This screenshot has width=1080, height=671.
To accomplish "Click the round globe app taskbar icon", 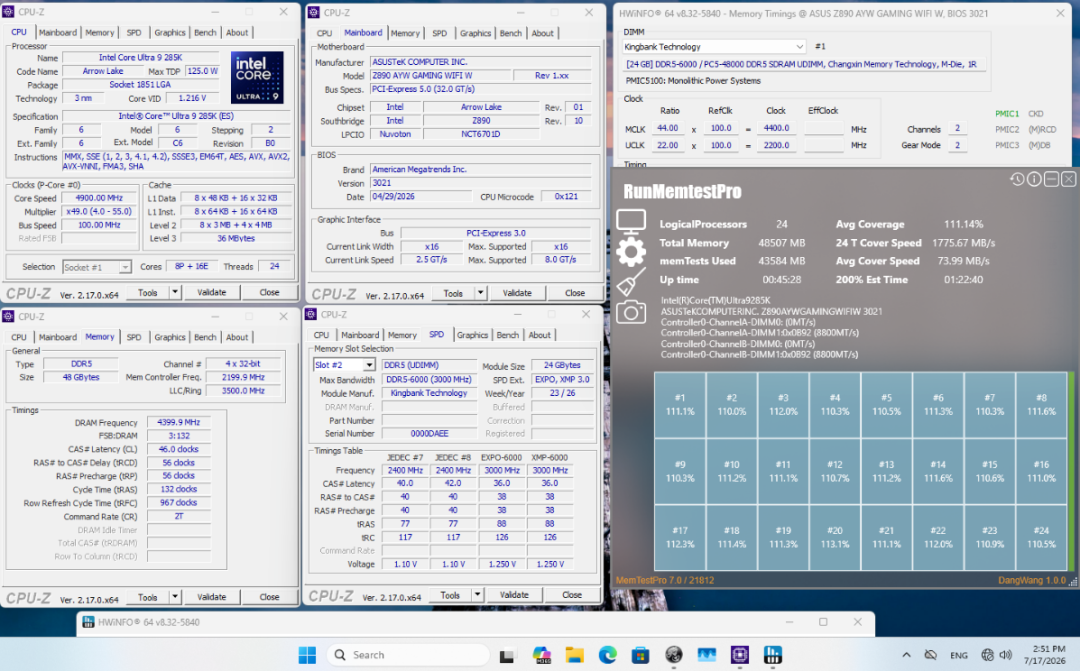I will pyautogui.click(x=674, y=655).
